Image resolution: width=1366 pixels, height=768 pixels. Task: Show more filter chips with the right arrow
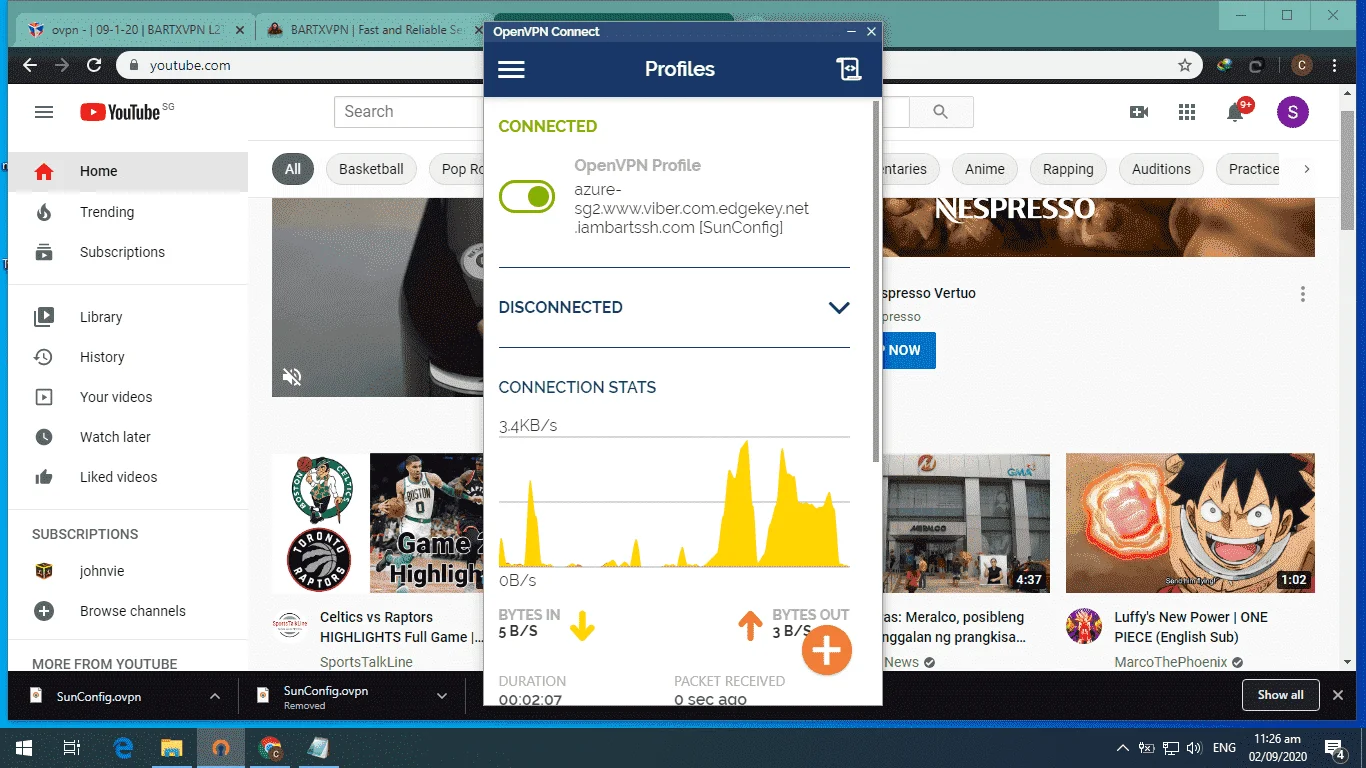1306,169
